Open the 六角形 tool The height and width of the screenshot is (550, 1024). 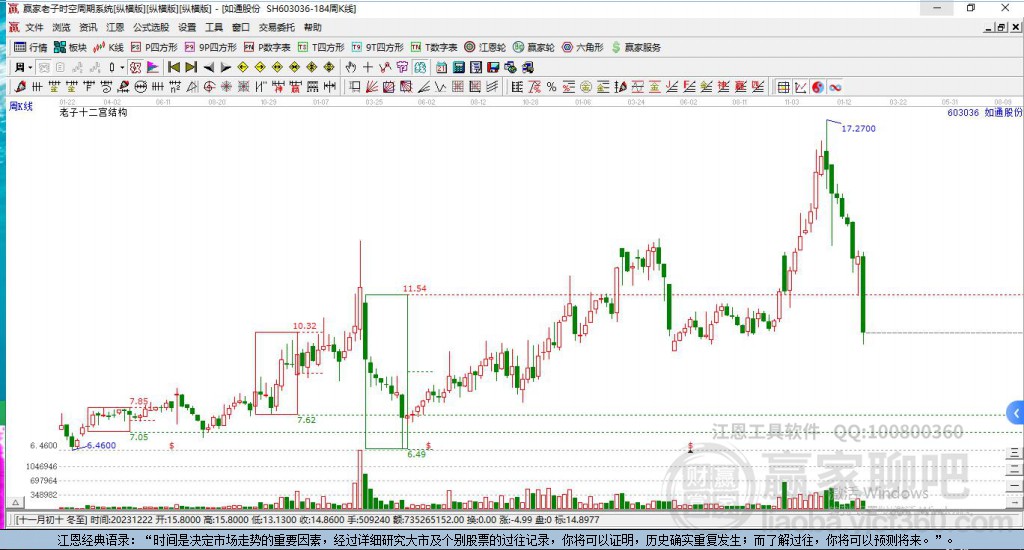pyautogui.click(x=583, y=47)
